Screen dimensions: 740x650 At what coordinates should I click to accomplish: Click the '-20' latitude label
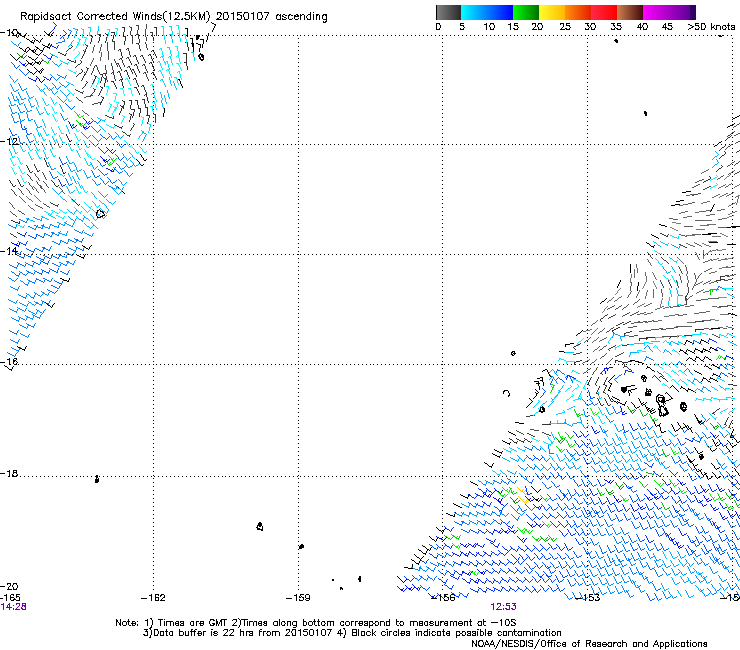[9, 587]
